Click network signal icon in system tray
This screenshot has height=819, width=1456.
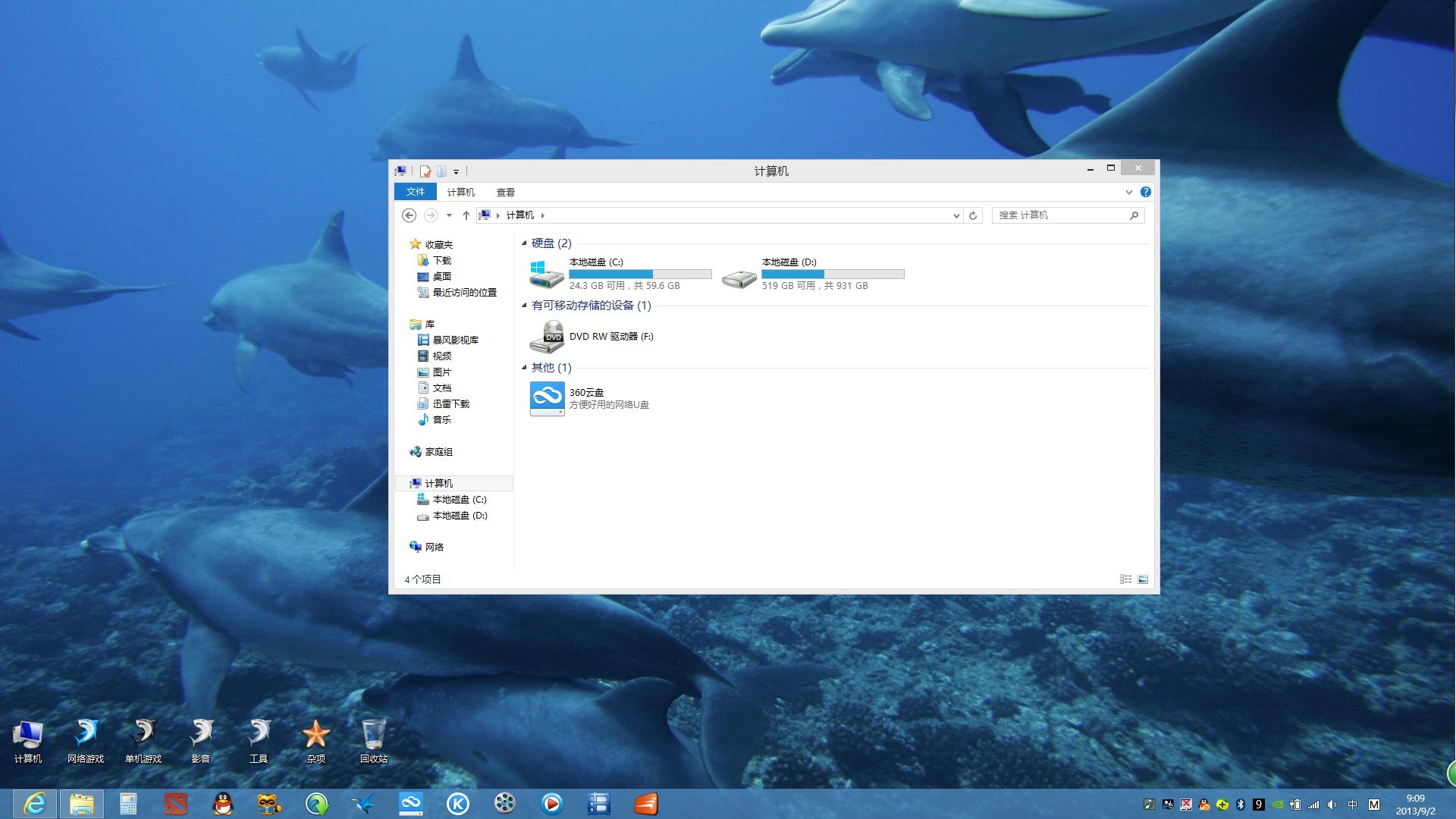point(1313,805)
